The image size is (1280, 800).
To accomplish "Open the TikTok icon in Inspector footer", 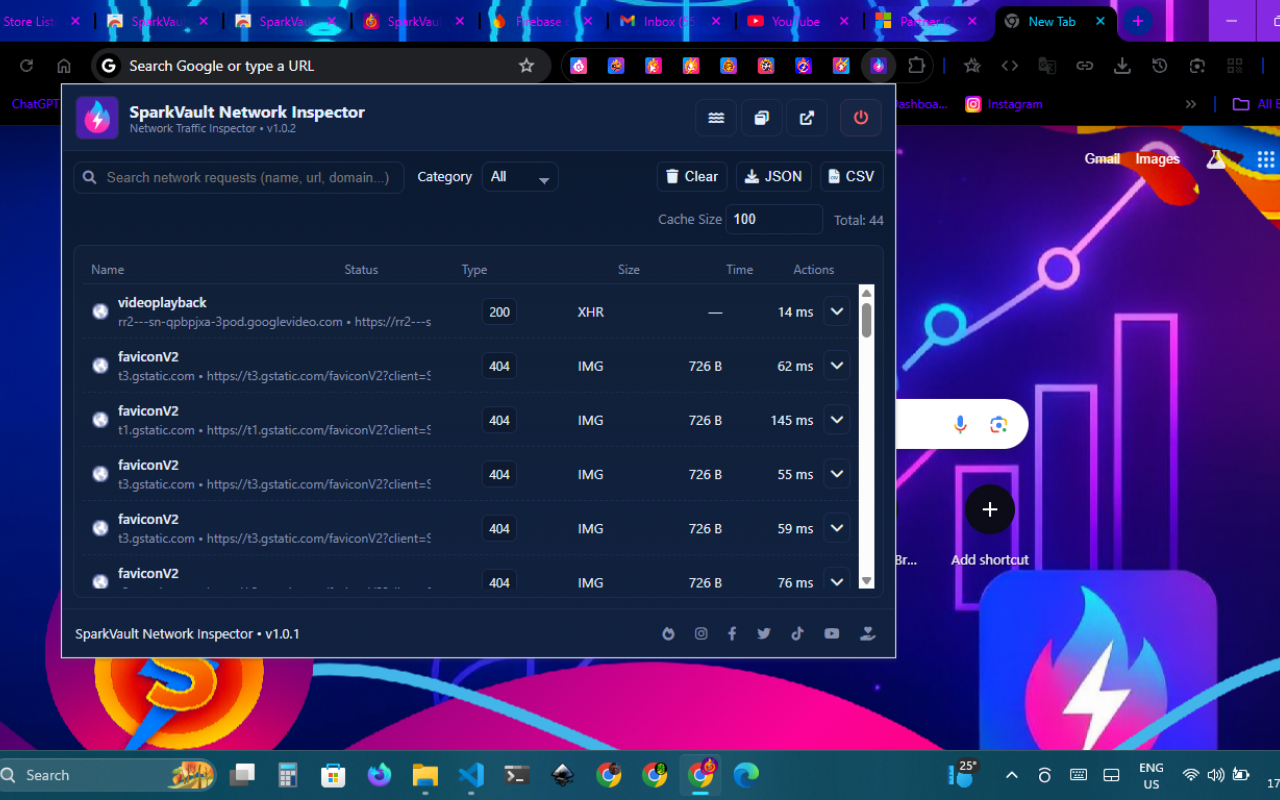I will [797, 634].
